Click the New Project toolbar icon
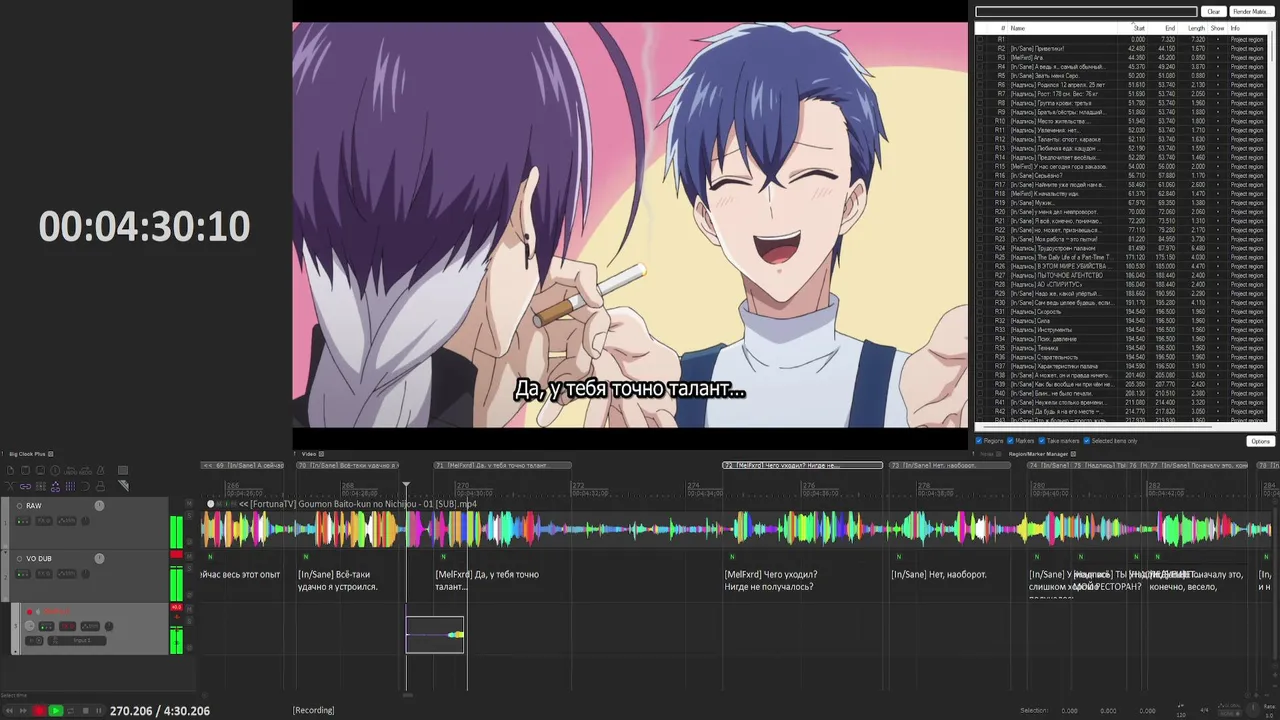The width and height of the screenshot is (1280, 720). click(10, 471)
